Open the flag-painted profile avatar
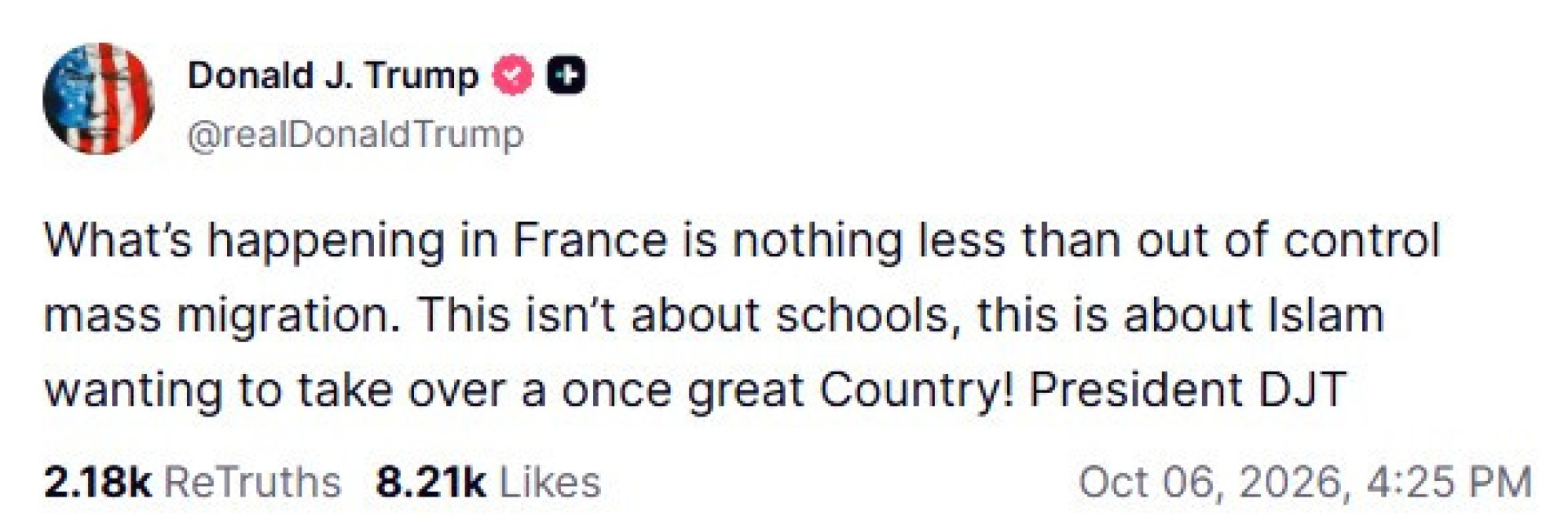This screenshot has height=521, width=1568. [98, 98]
